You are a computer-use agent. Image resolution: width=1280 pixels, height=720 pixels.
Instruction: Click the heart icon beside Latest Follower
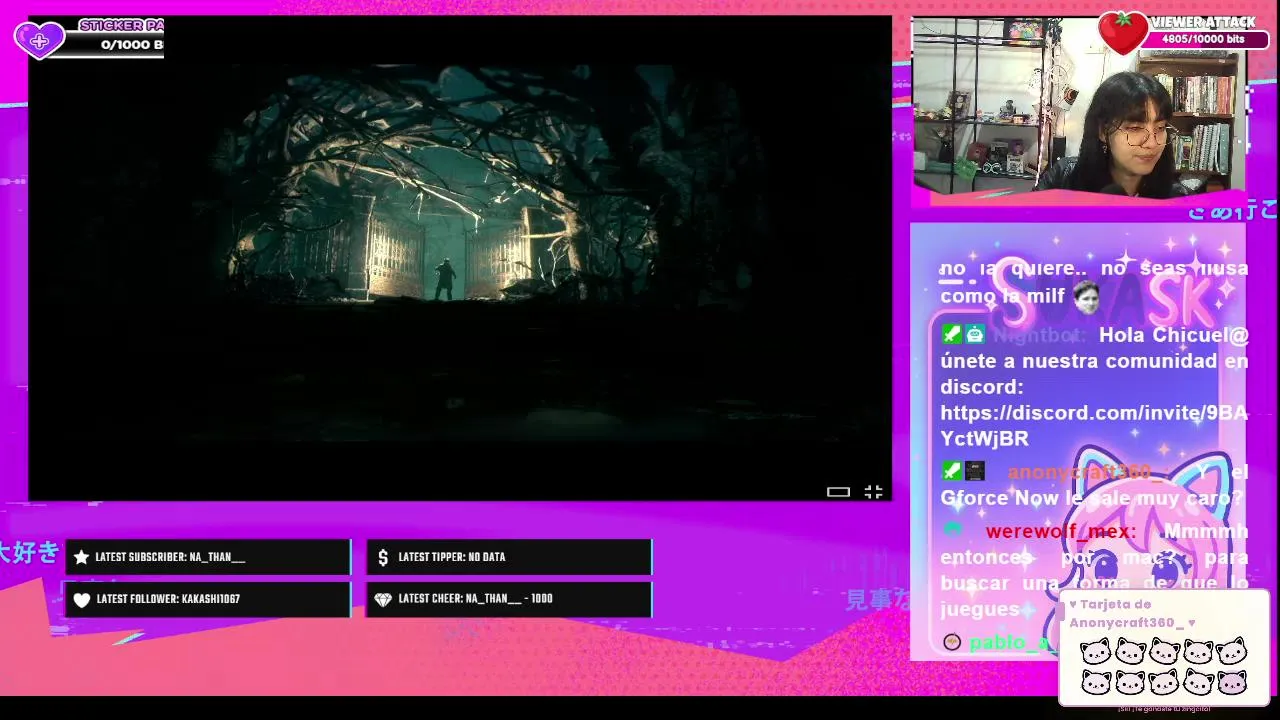click(x=82, y=599)
